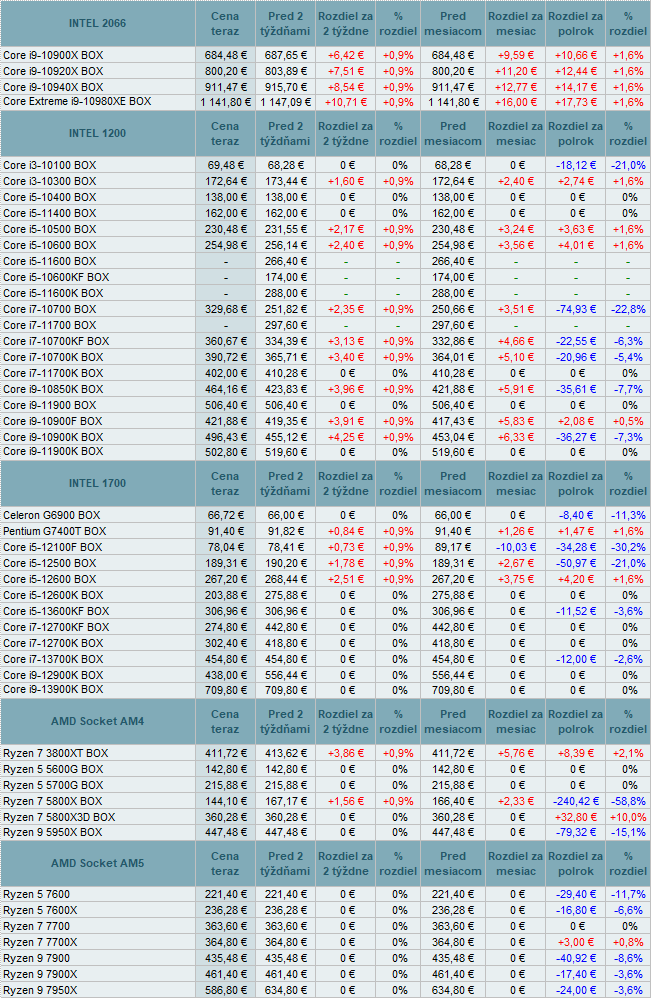Viewport: 651px width, 998px height.
Task: Click the +0,5% percentage cell
Action: click(x=628, y=421)
